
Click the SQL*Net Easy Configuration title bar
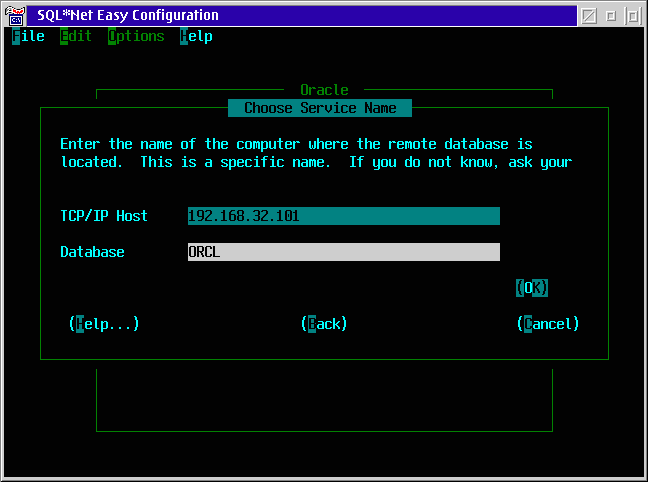(x=302, y=16)
